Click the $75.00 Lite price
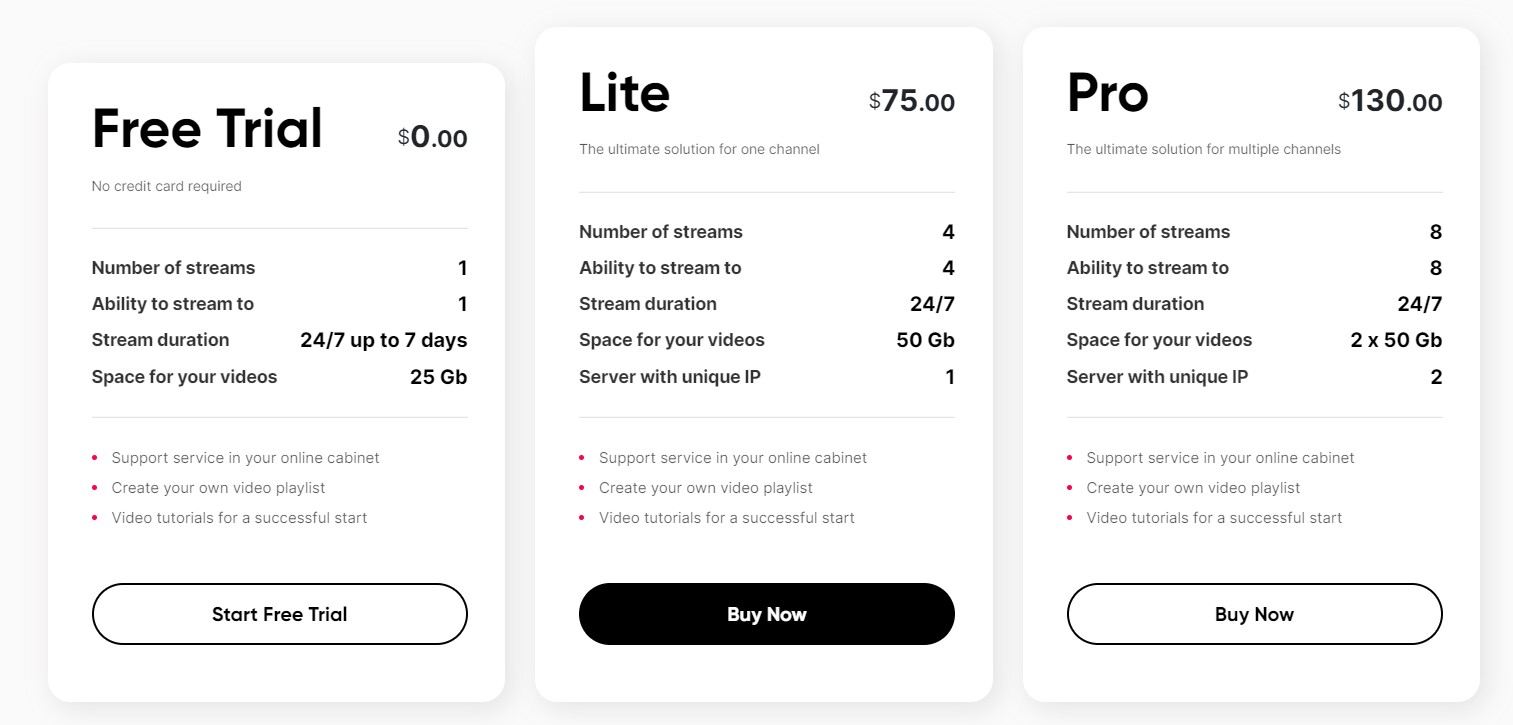1513x725 pixels. (912, 102)
